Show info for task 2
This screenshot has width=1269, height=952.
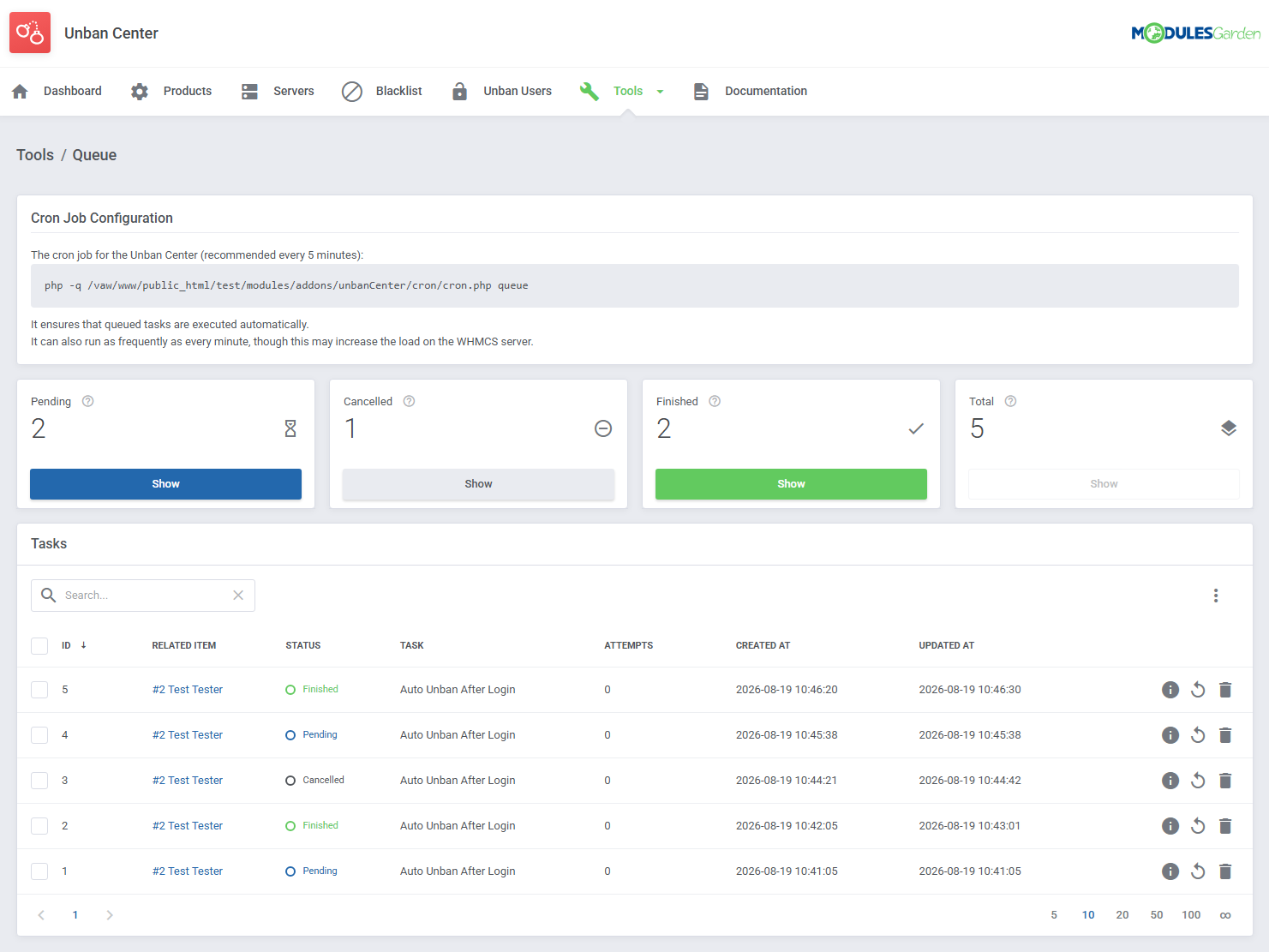point(1170,826)
